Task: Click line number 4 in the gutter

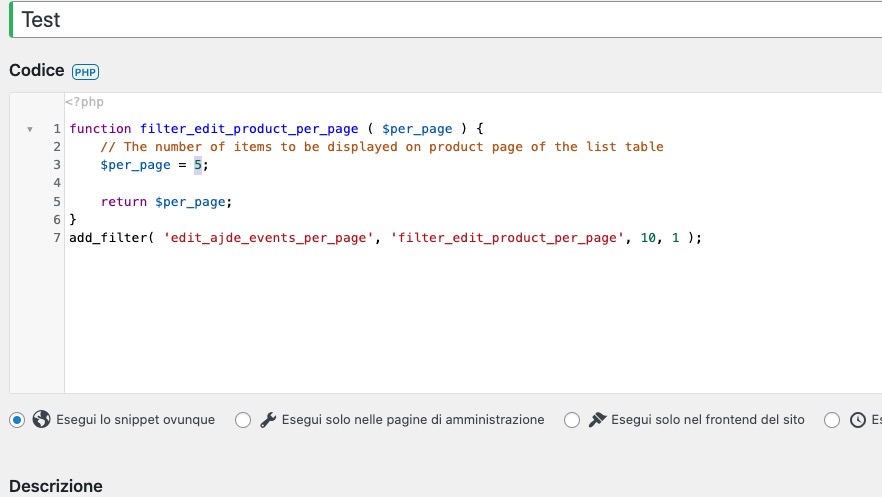Action: pos(57,183)
